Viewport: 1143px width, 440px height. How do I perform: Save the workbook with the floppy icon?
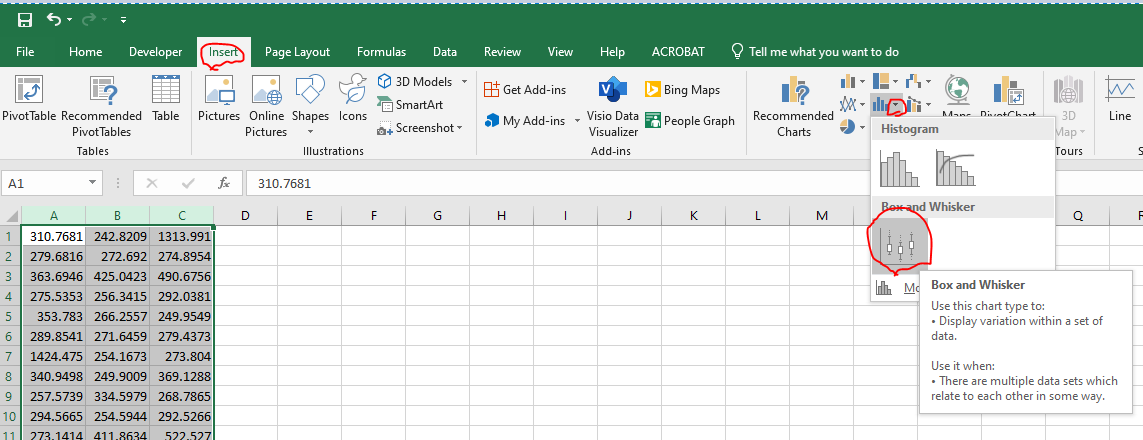pos(24,20)
